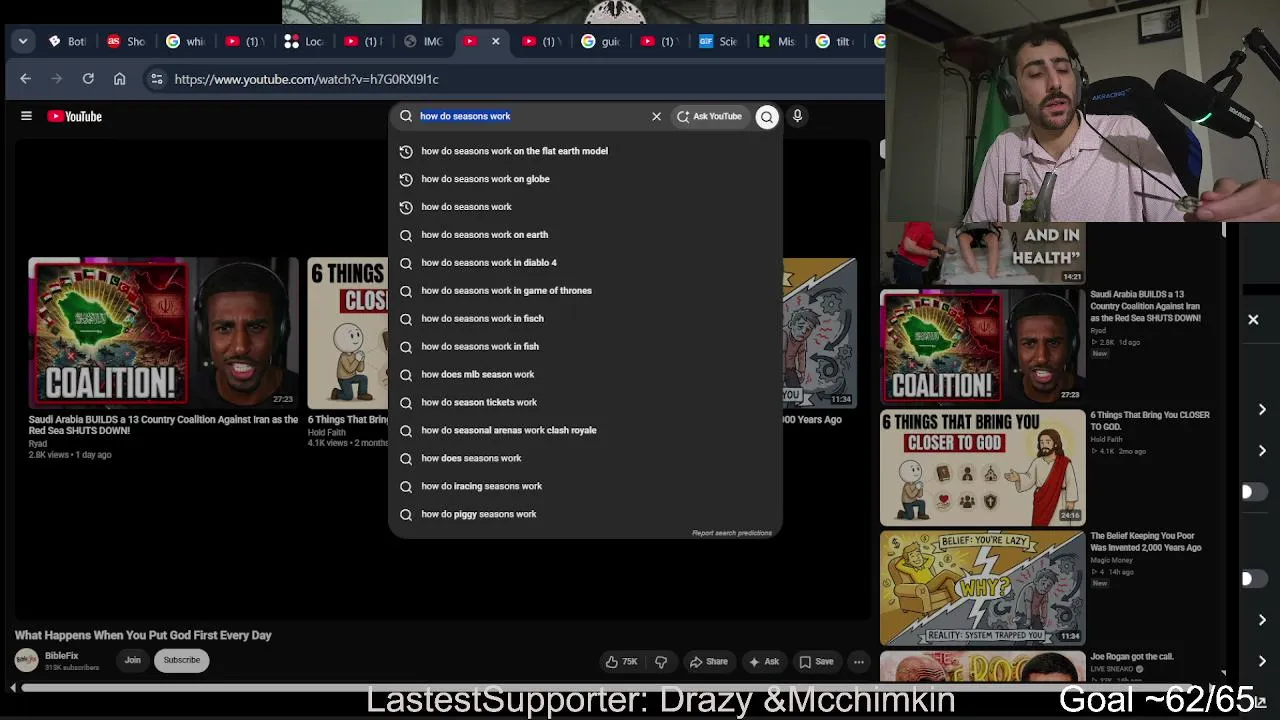Open the Saudi Arabia COALITION end-screen thumbnail
Image resolution: width=1280 pixels, height=720 pixels.
pyautogui.click(x=163, y=332)
